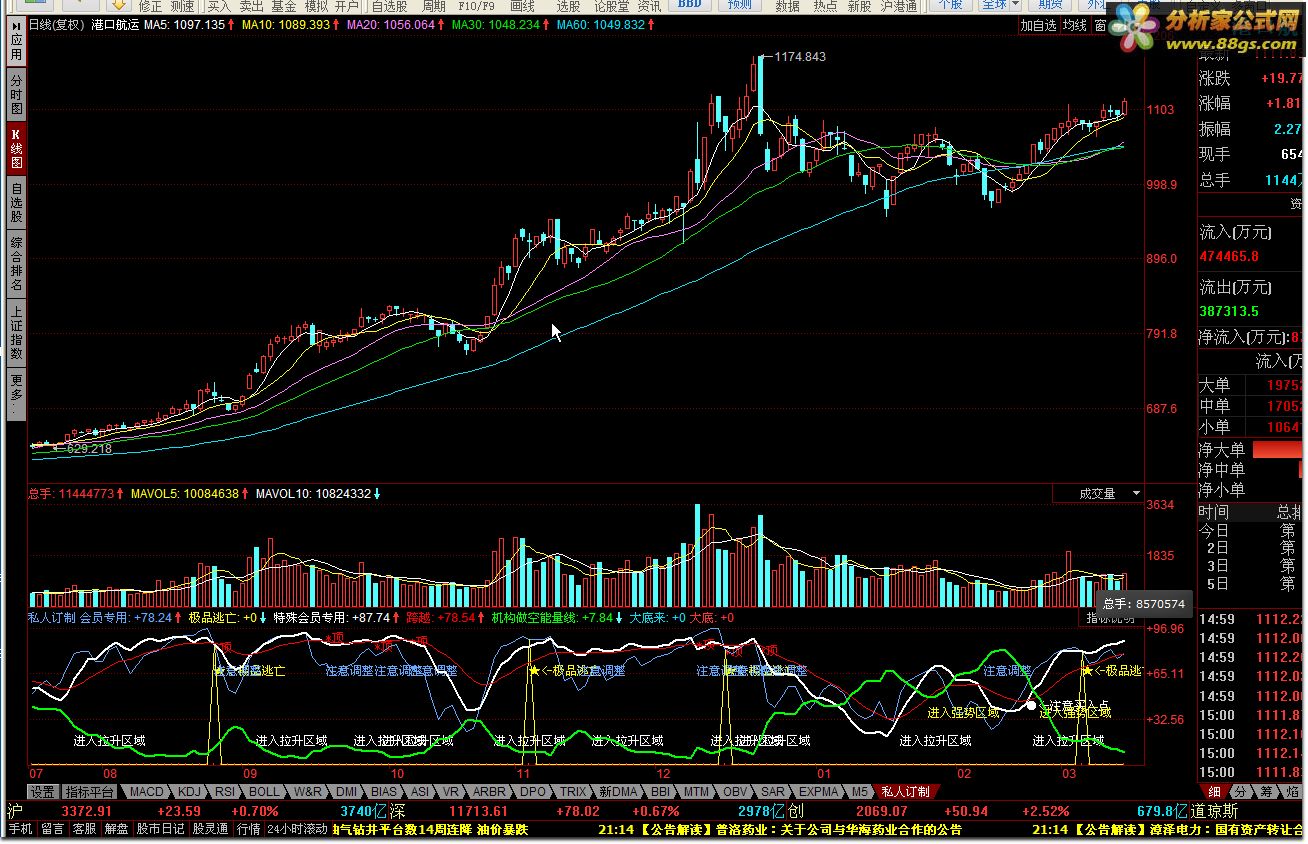The width and height of the screenshot is (1308, 844).
Task: Select the K线图 sidebar tab
Action: click(x=16, y=148)
